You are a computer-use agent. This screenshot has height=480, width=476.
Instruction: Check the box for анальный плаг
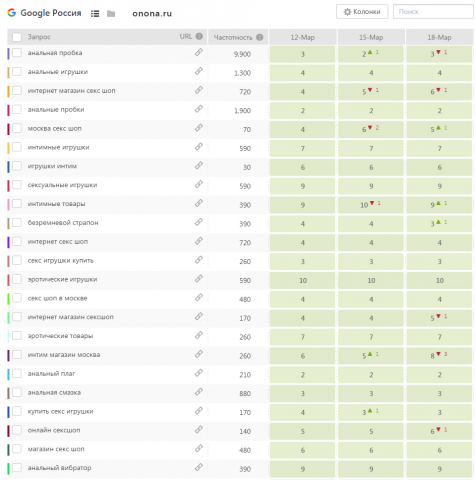[17, 373]
